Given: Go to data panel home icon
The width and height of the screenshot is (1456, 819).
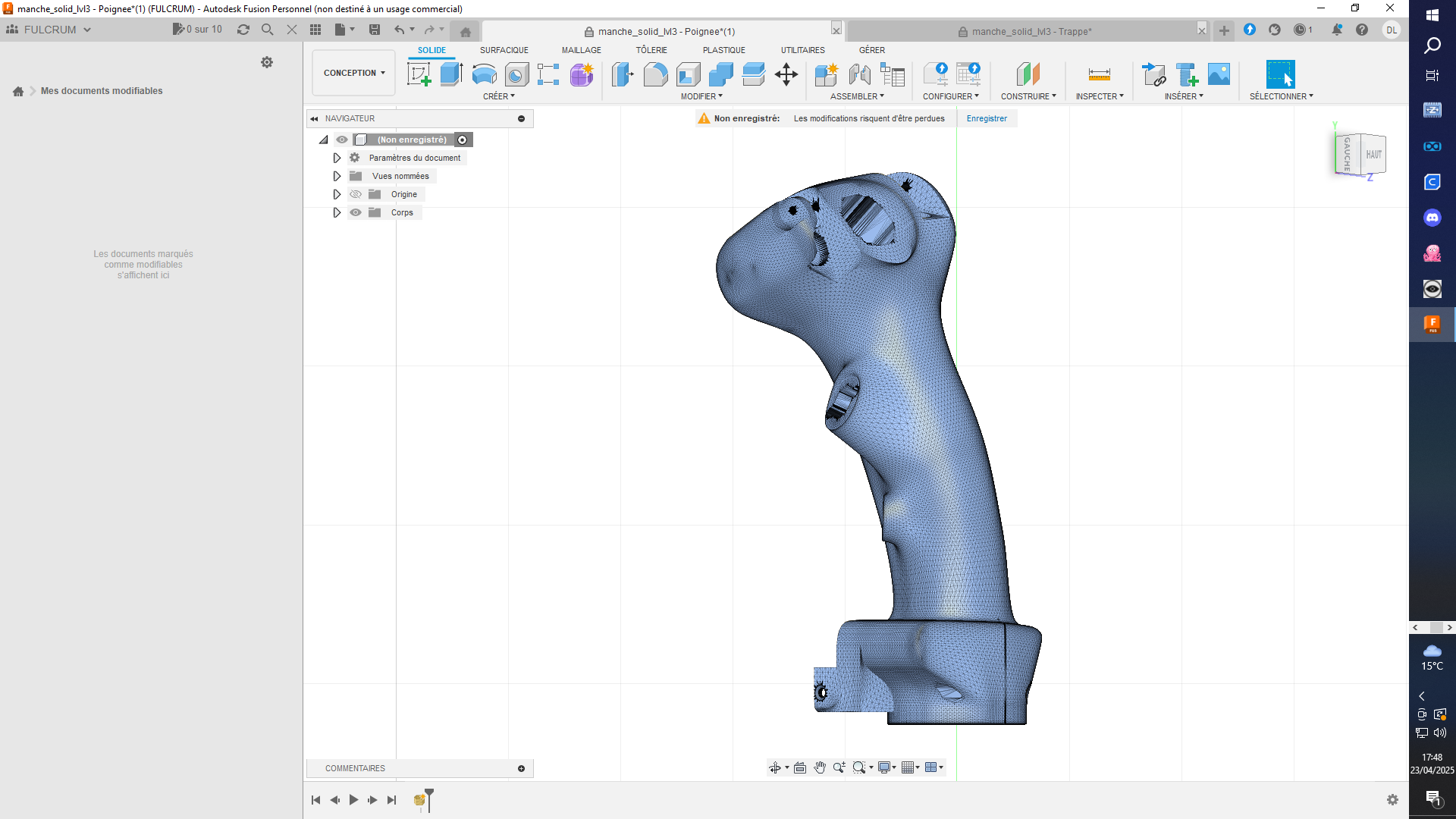Looking at the screenshot, I should pyautogui.click(x=18, y=91).
